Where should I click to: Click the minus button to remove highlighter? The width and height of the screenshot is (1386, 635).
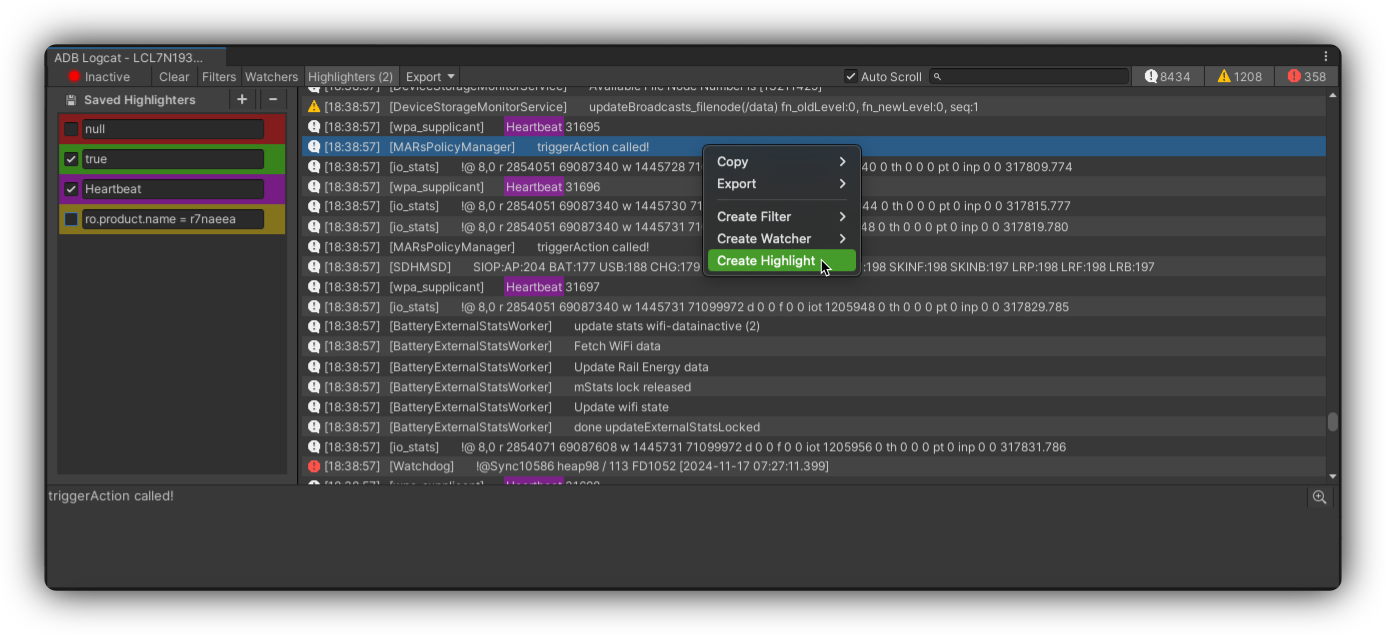point(272,100)
